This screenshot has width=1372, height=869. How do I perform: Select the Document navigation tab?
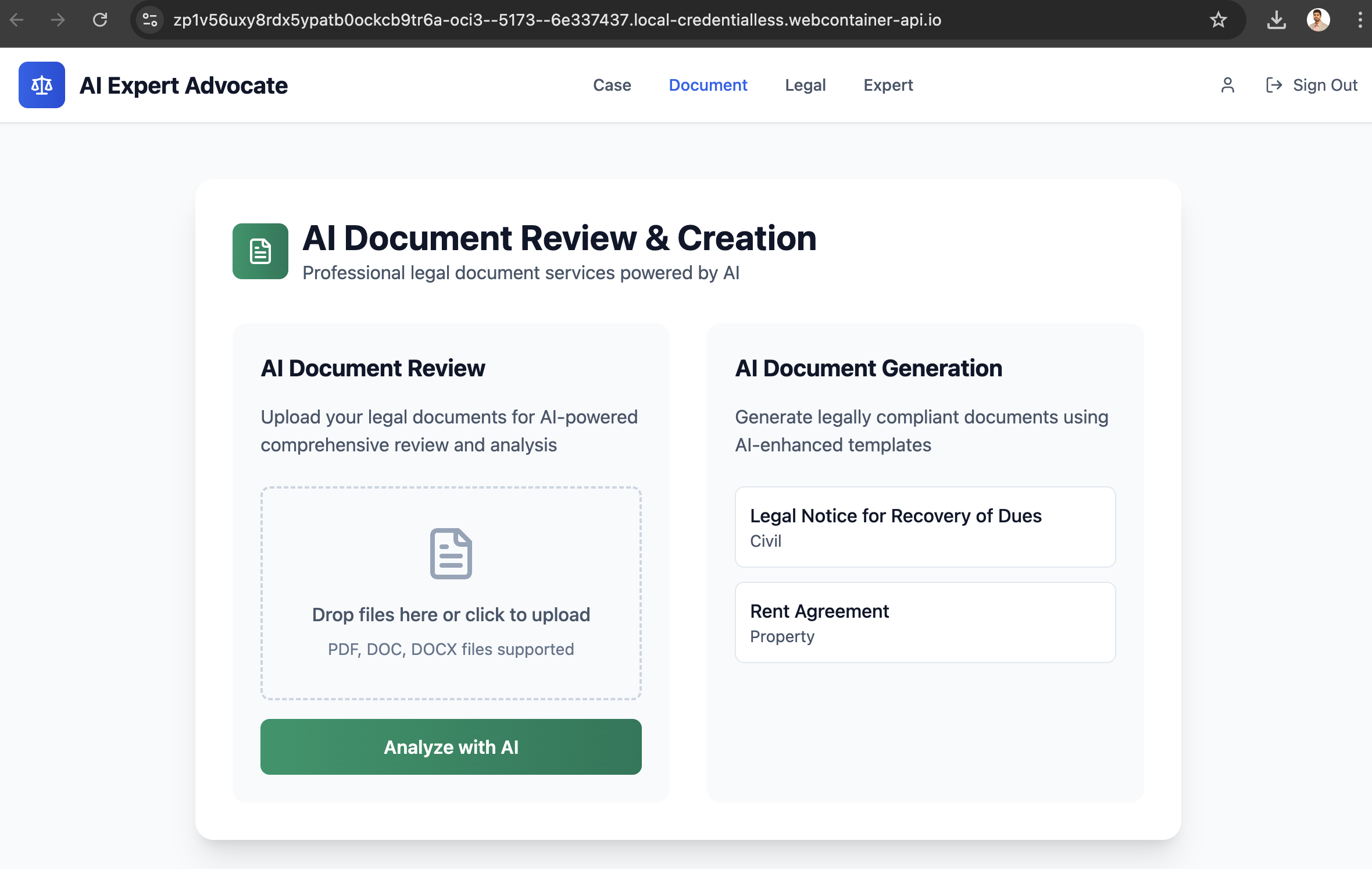point(708,85)
